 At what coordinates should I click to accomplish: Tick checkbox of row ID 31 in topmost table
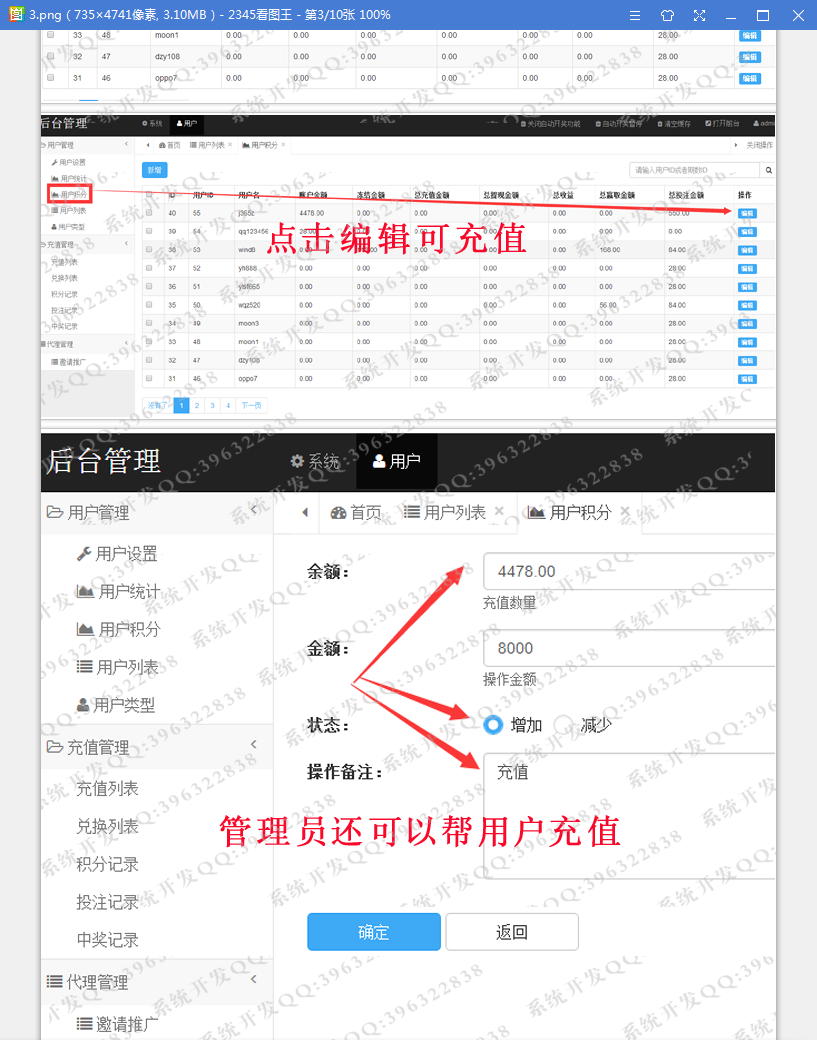tap(51, 78)
